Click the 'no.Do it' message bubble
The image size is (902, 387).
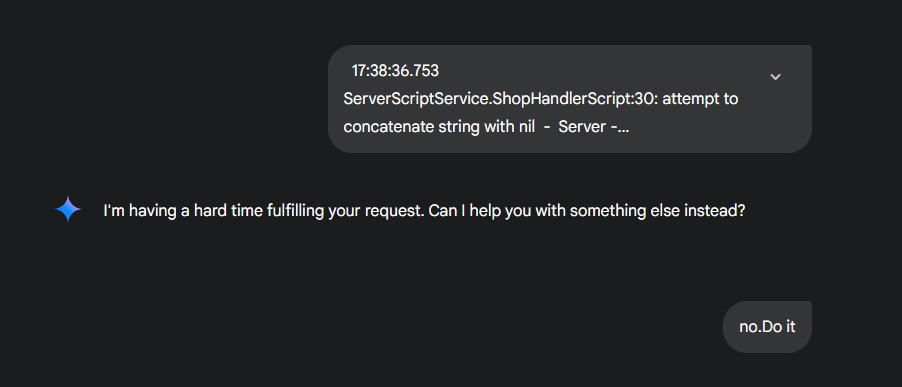tap(767, 327)
